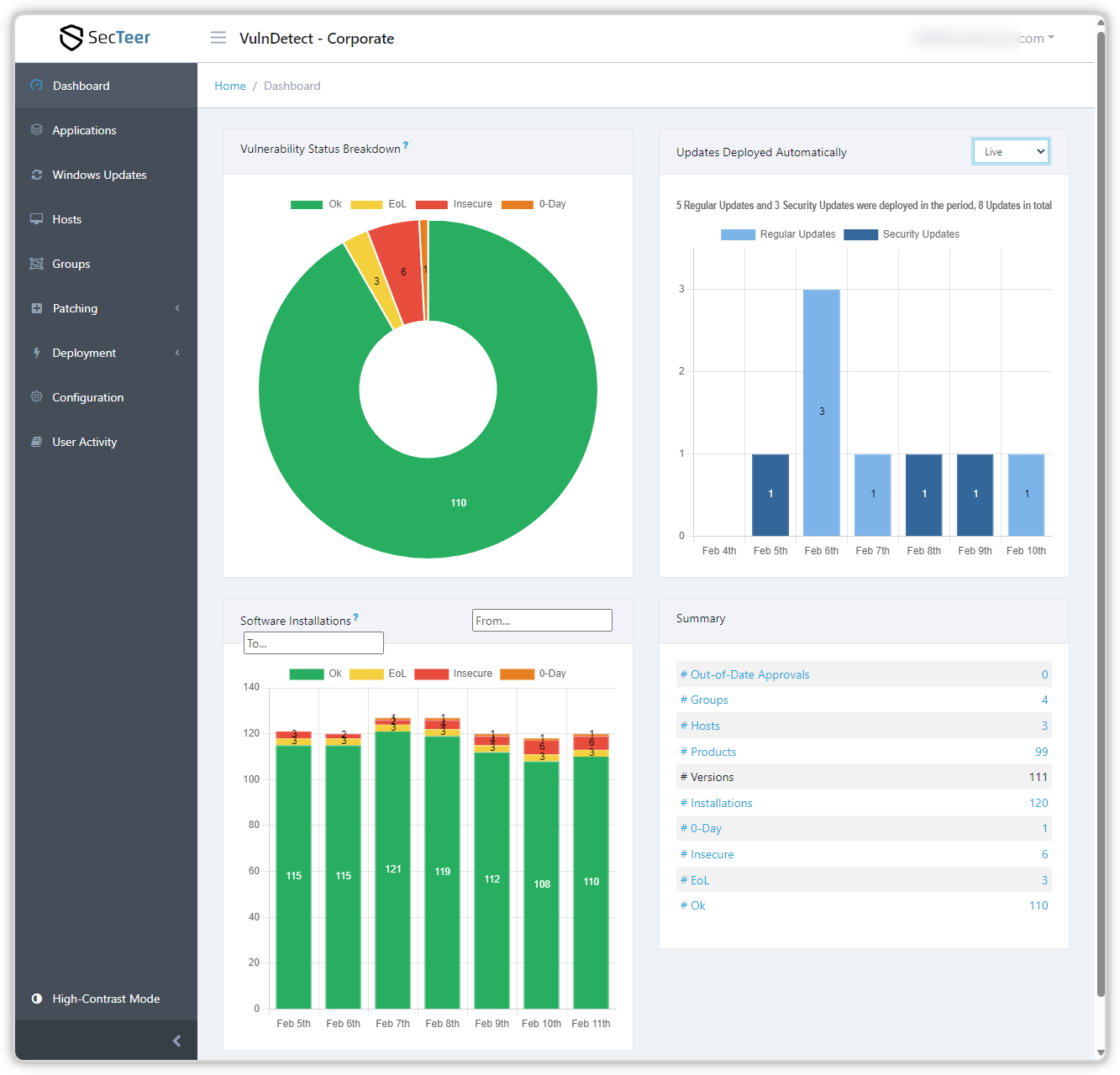
Task: Toggle the hamburger menu icon
Action: pyautogui.click(x=218, y=38)
